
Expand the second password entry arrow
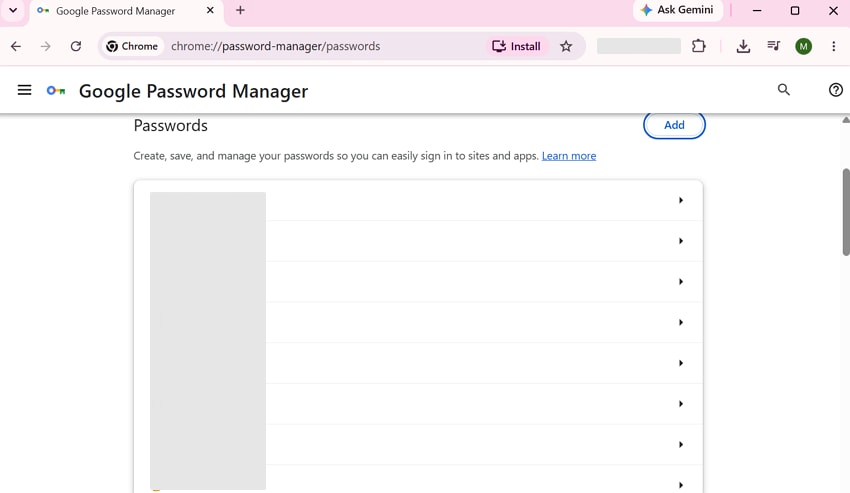(x=681, y=241)
